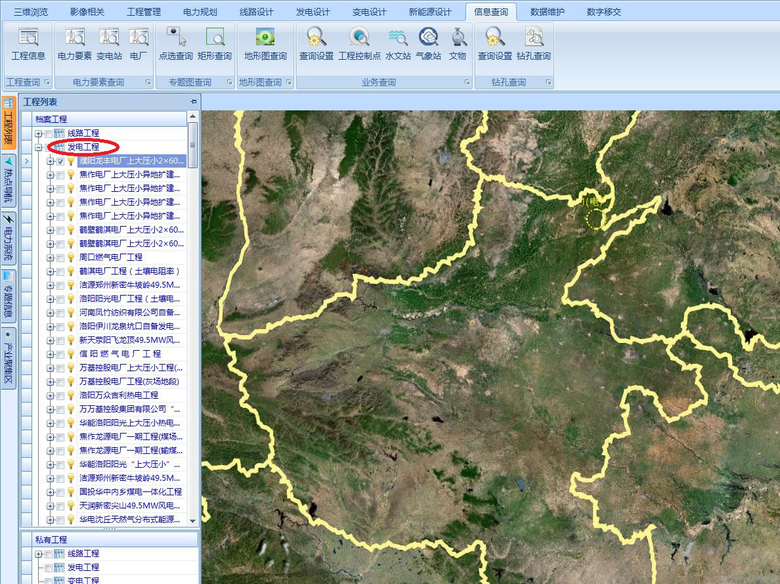Click the 电力要素 query icon

point(74,45)
